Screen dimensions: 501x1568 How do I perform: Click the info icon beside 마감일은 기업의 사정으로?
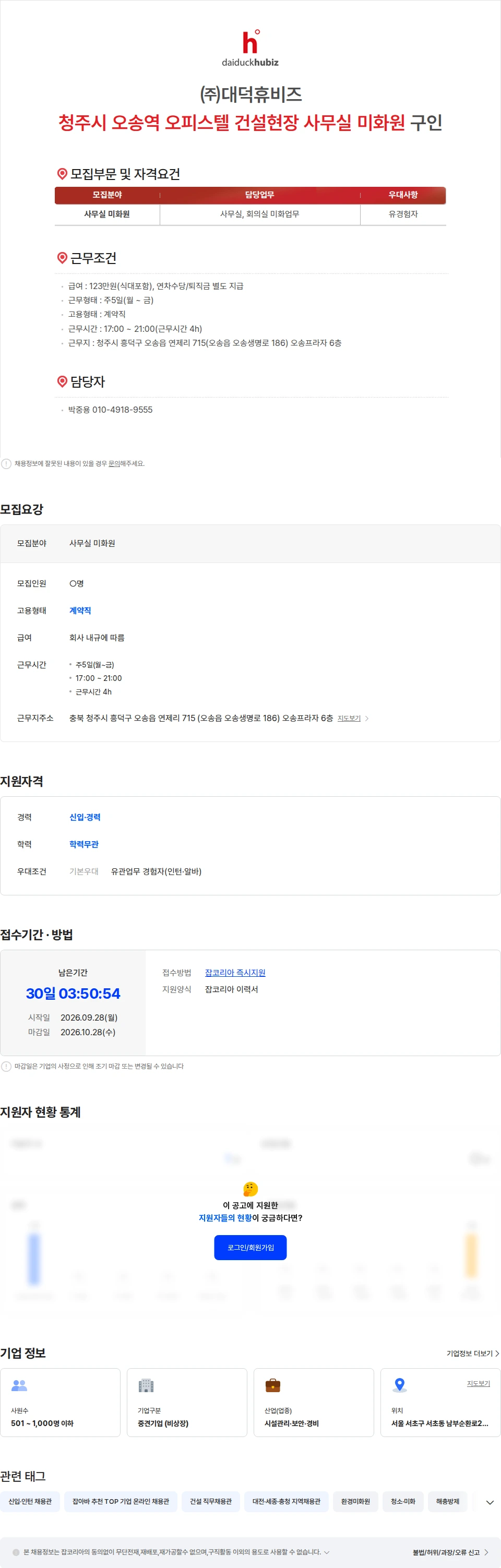click(x=6, y=1067)
